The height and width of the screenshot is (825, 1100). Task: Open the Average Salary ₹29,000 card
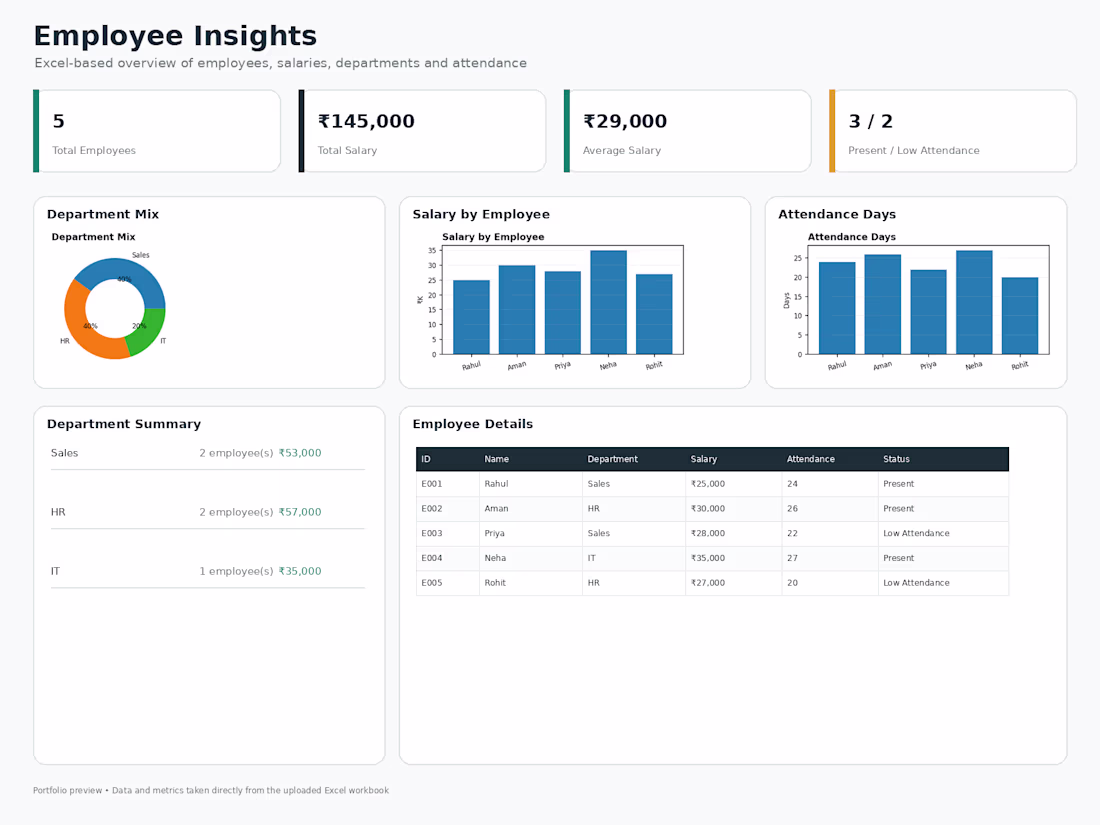[x=688, y=131]
